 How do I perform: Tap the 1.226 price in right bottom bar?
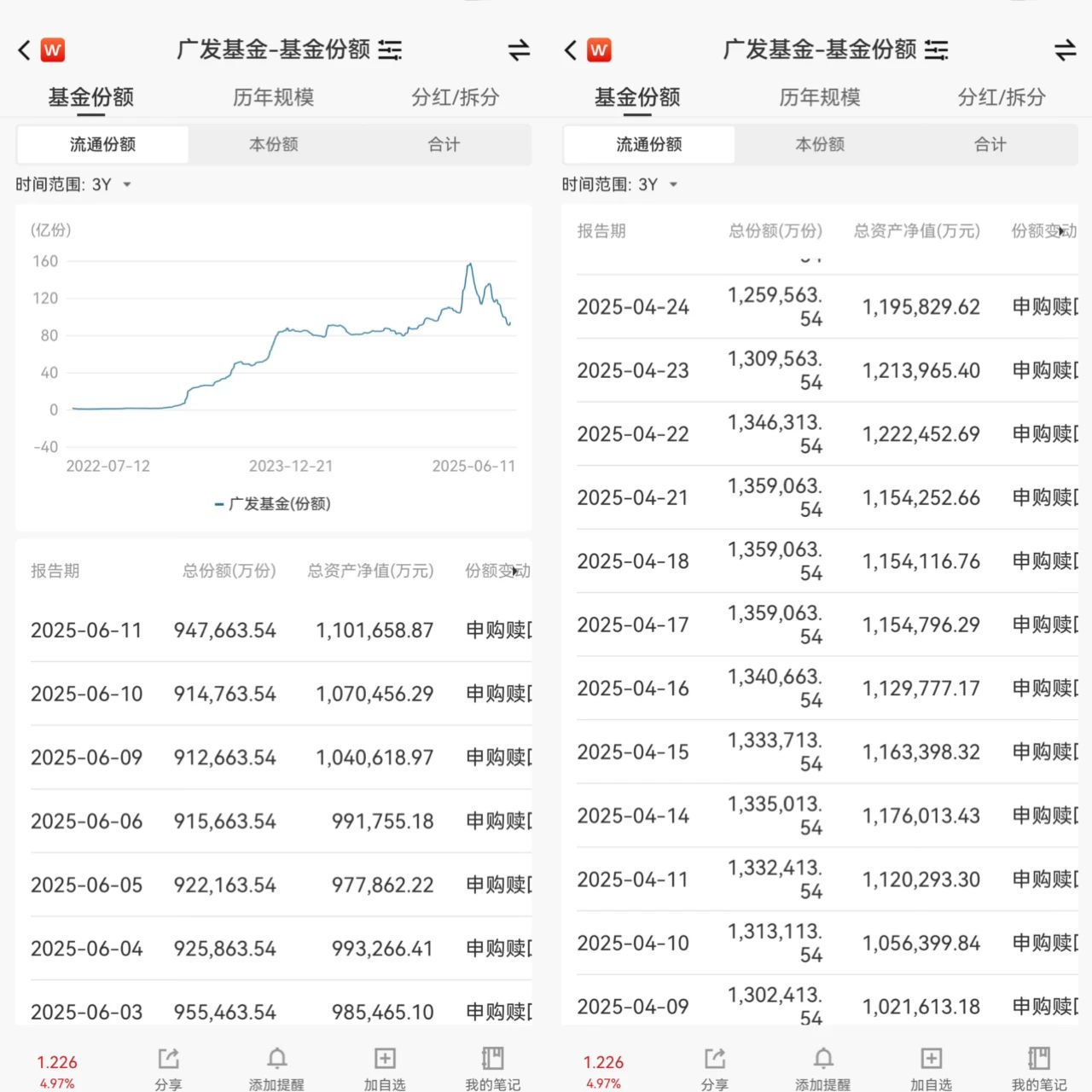[603, 1062]
